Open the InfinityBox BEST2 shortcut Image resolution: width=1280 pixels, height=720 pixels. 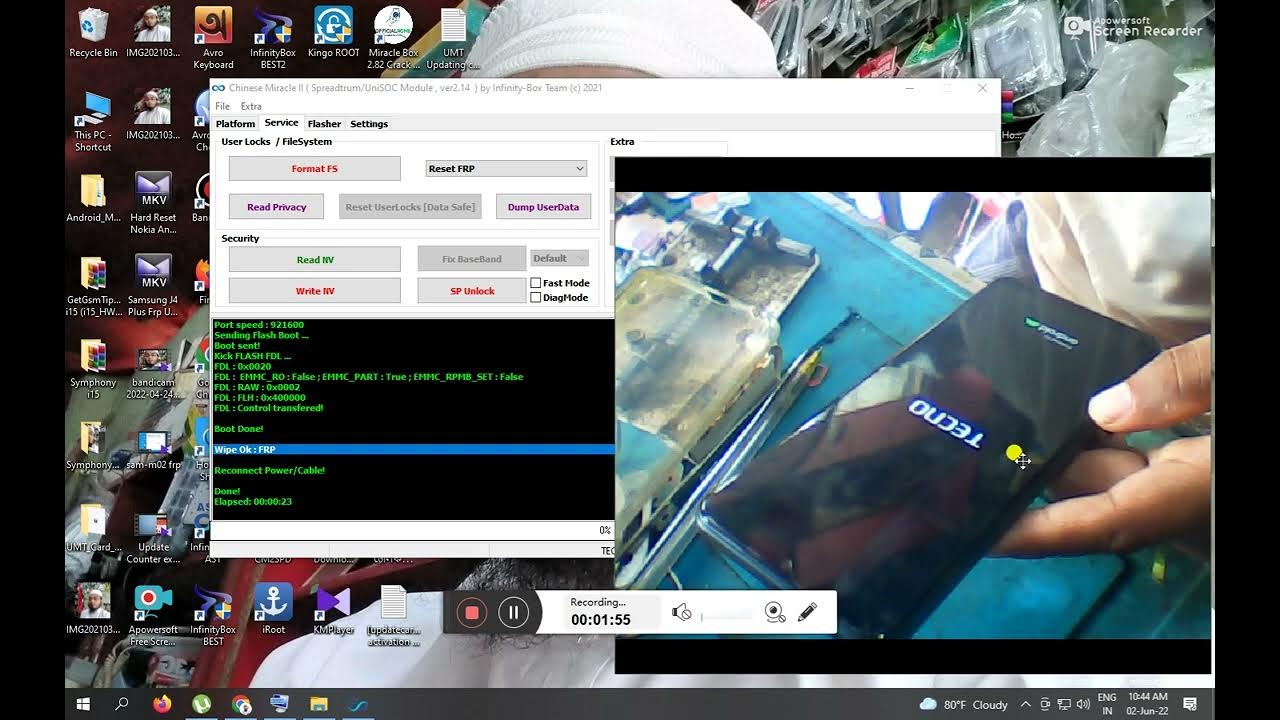click(x=272, y=38)
